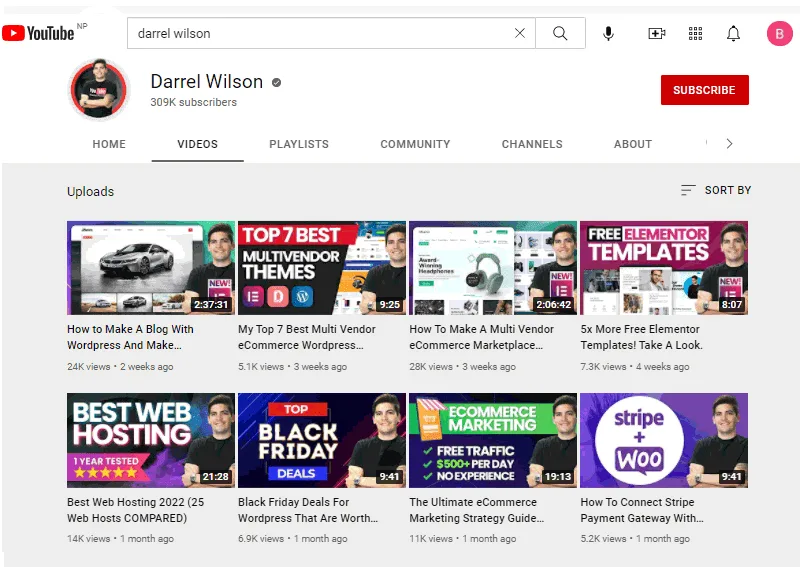This screenshot has height=567, width=800.
Task: Click Darrel Wilson channel name heading
Action: tap(207, 82)
